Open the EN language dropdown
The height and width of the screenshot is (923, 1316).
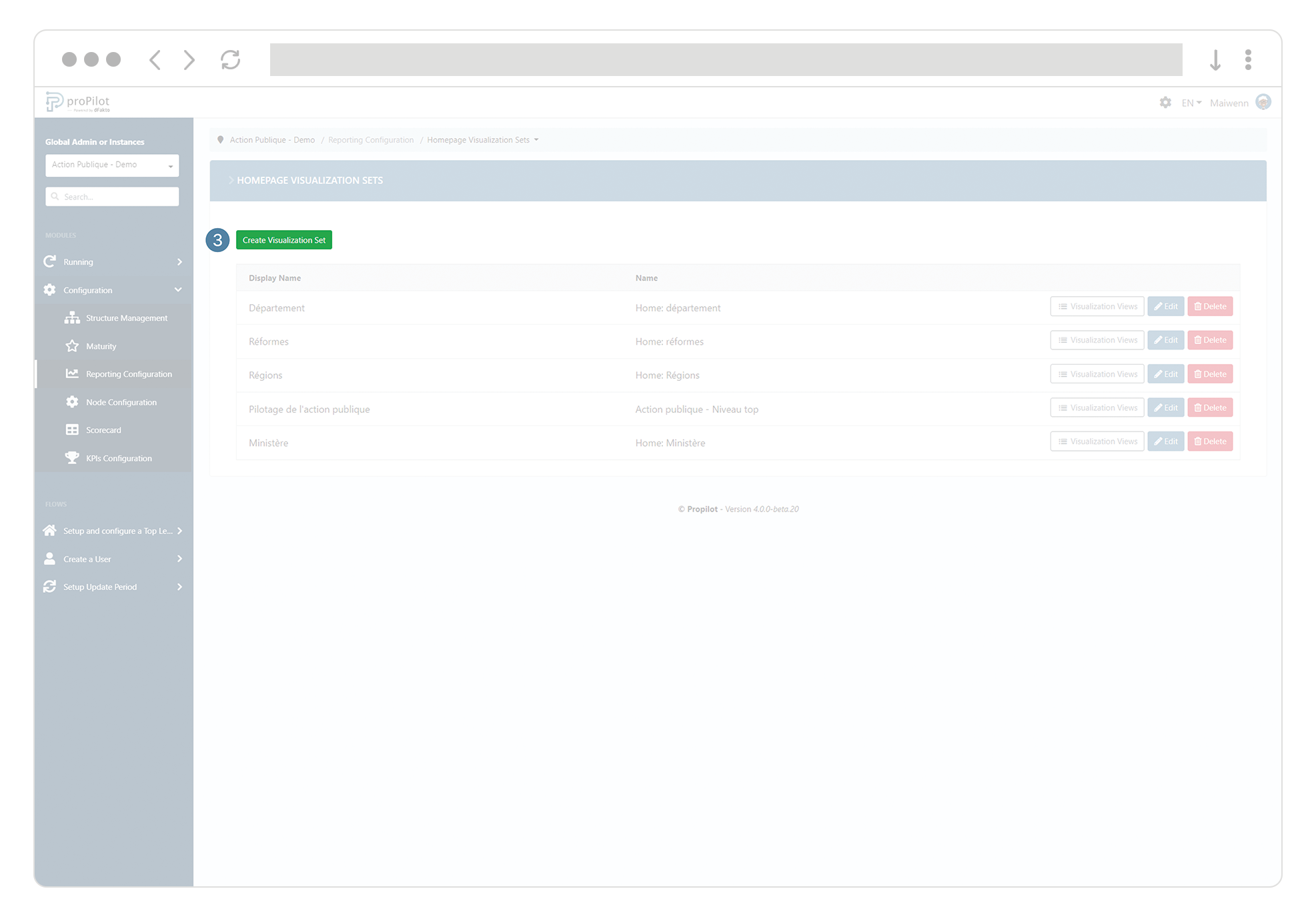pyautogui.click(x=1191, y=103)
